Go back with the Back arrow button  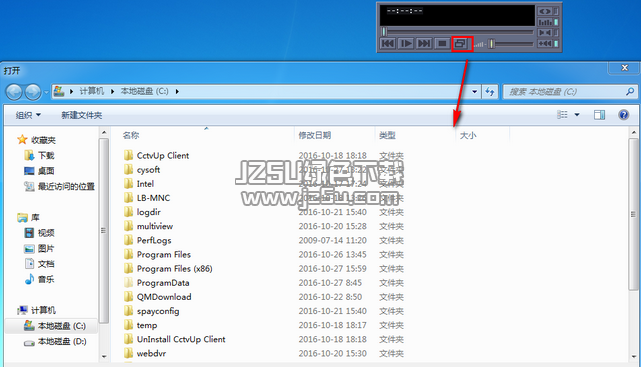coord(14,92)
